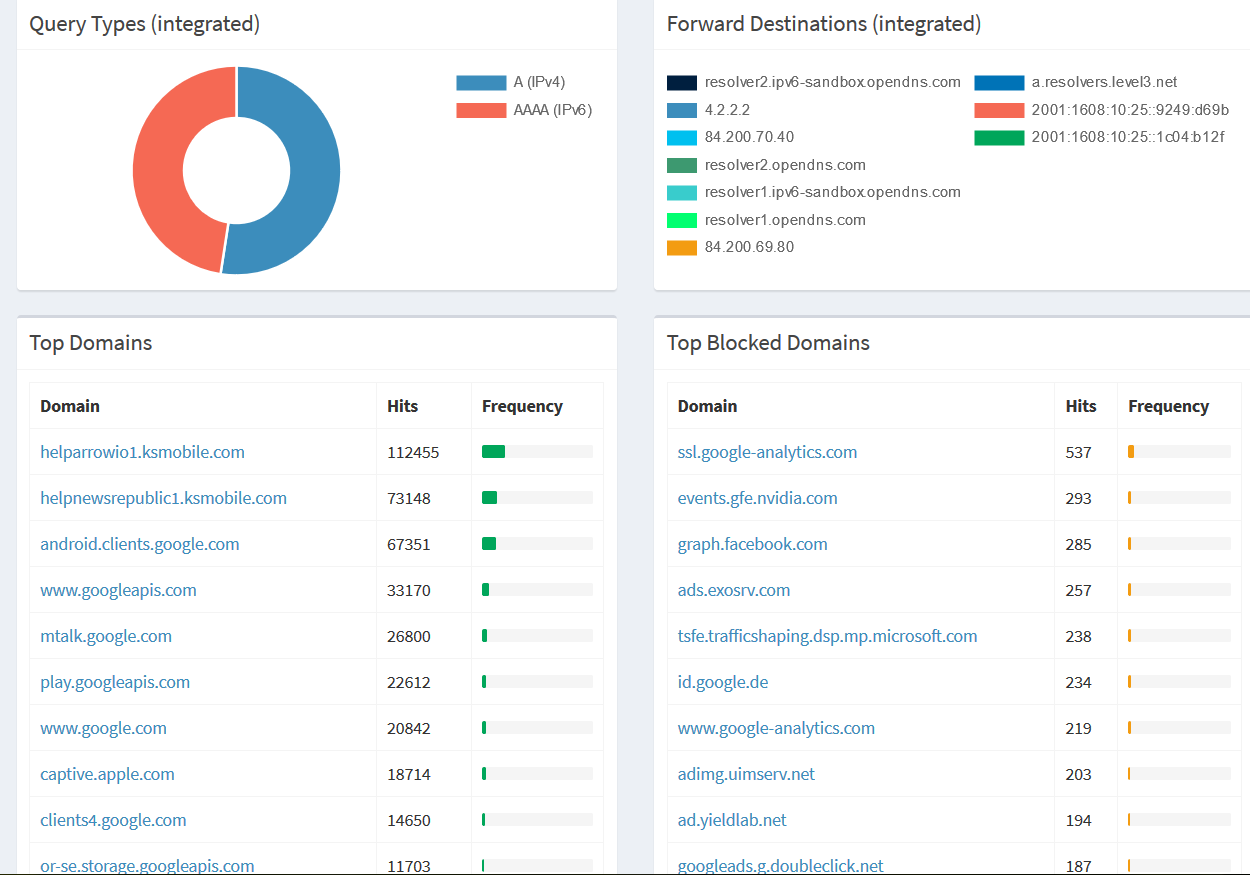The width and height of the screenshot is (1250, 875).
Task: Click the resolver2.opendns.com legend color box
Action: pos(681,164)
